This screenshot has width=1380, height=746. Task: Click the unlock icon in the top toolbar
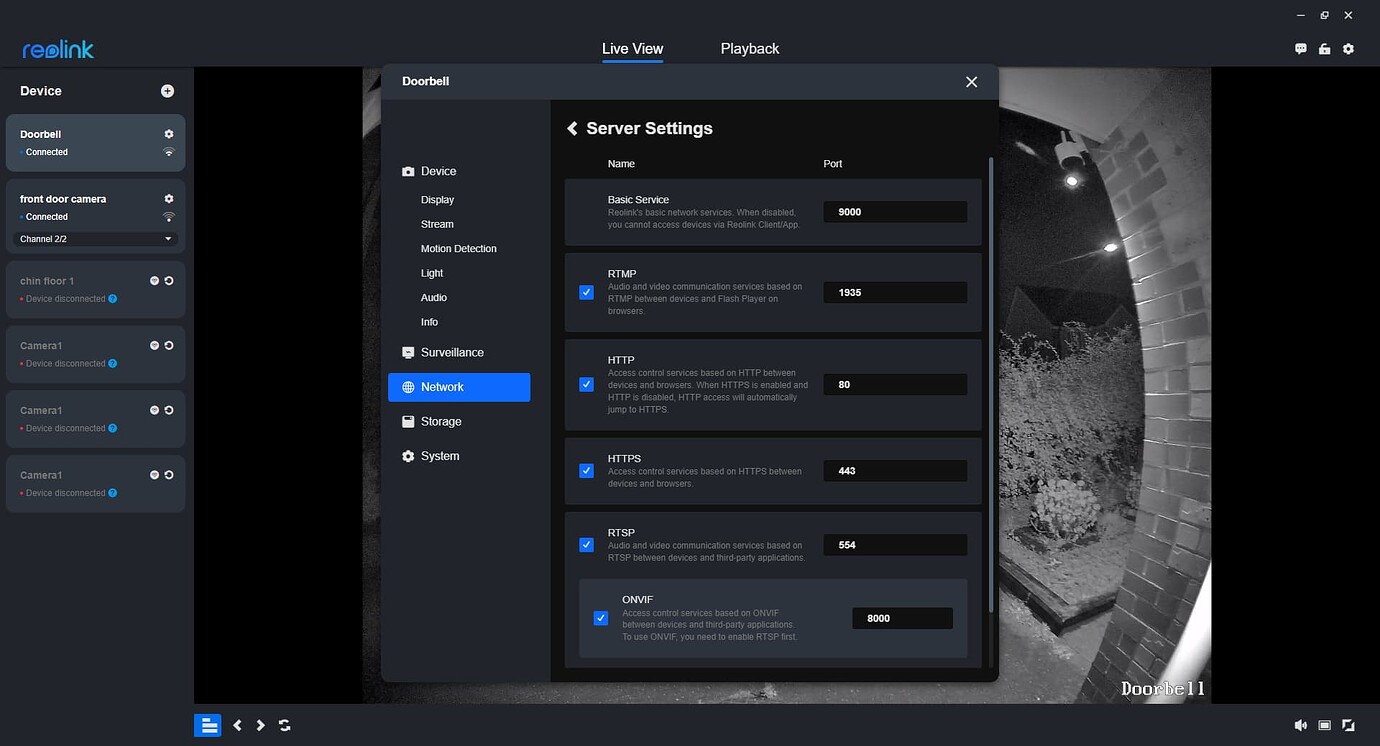pyautogui.click(x=1324, y=48)
